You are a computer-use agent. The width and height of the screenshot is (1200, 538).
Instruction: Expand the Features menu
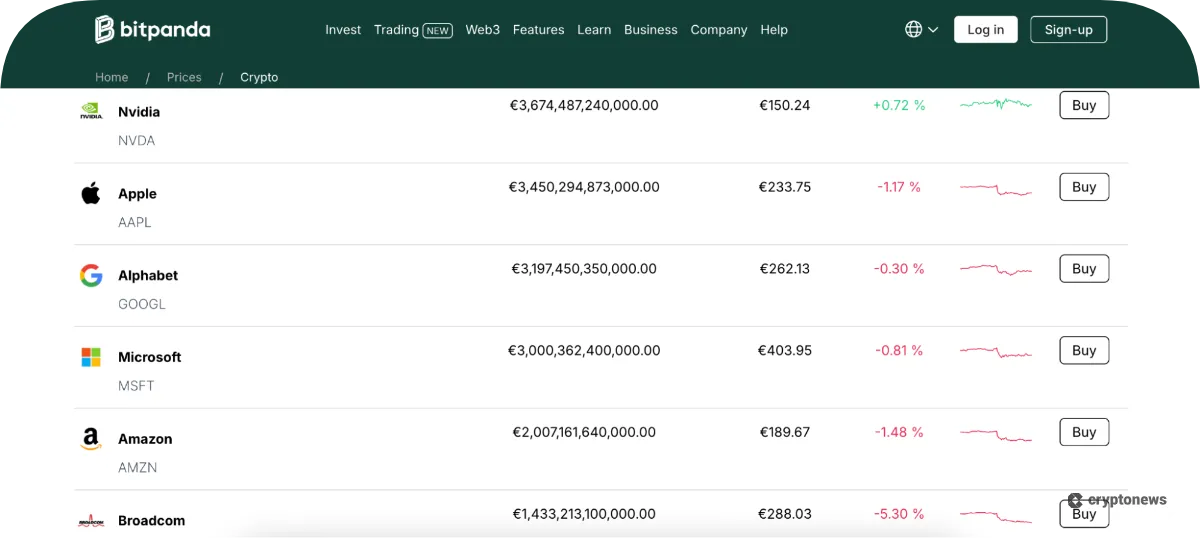[x=538, y=30]
